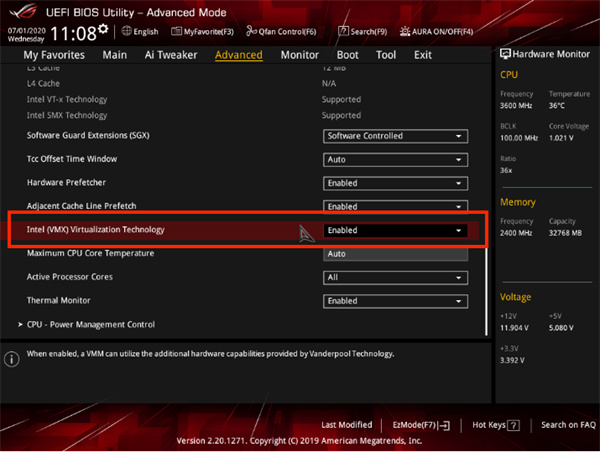Open the Boot tab
The width and height of the screenshot is (600, 452).
tap(347, 55)
